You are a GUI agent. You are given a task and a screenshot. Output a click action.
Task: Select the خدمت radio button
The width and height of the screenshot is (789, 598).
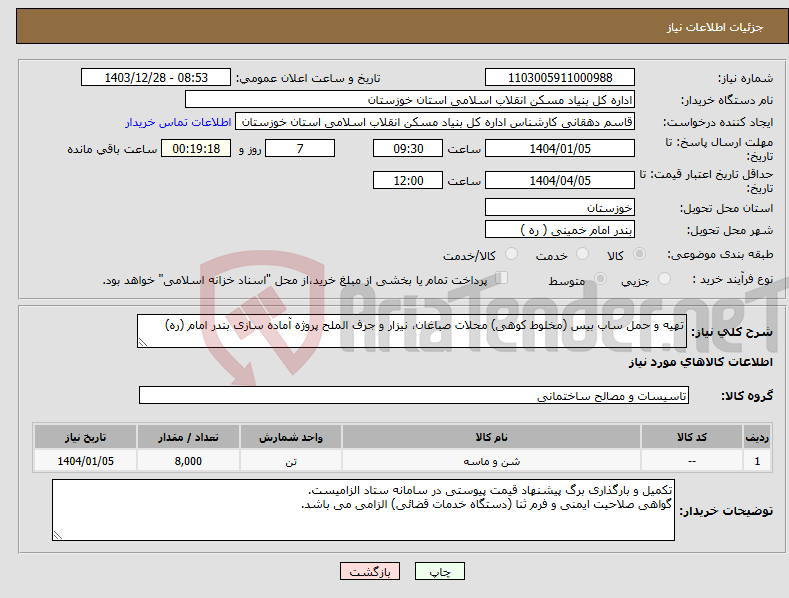coord(582,254)
